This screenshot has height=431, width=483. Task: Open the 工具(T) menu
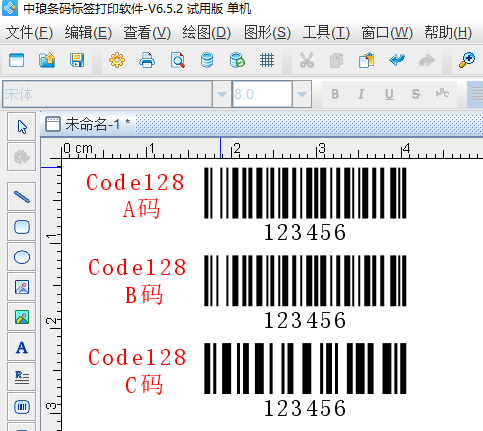point(326,33)
